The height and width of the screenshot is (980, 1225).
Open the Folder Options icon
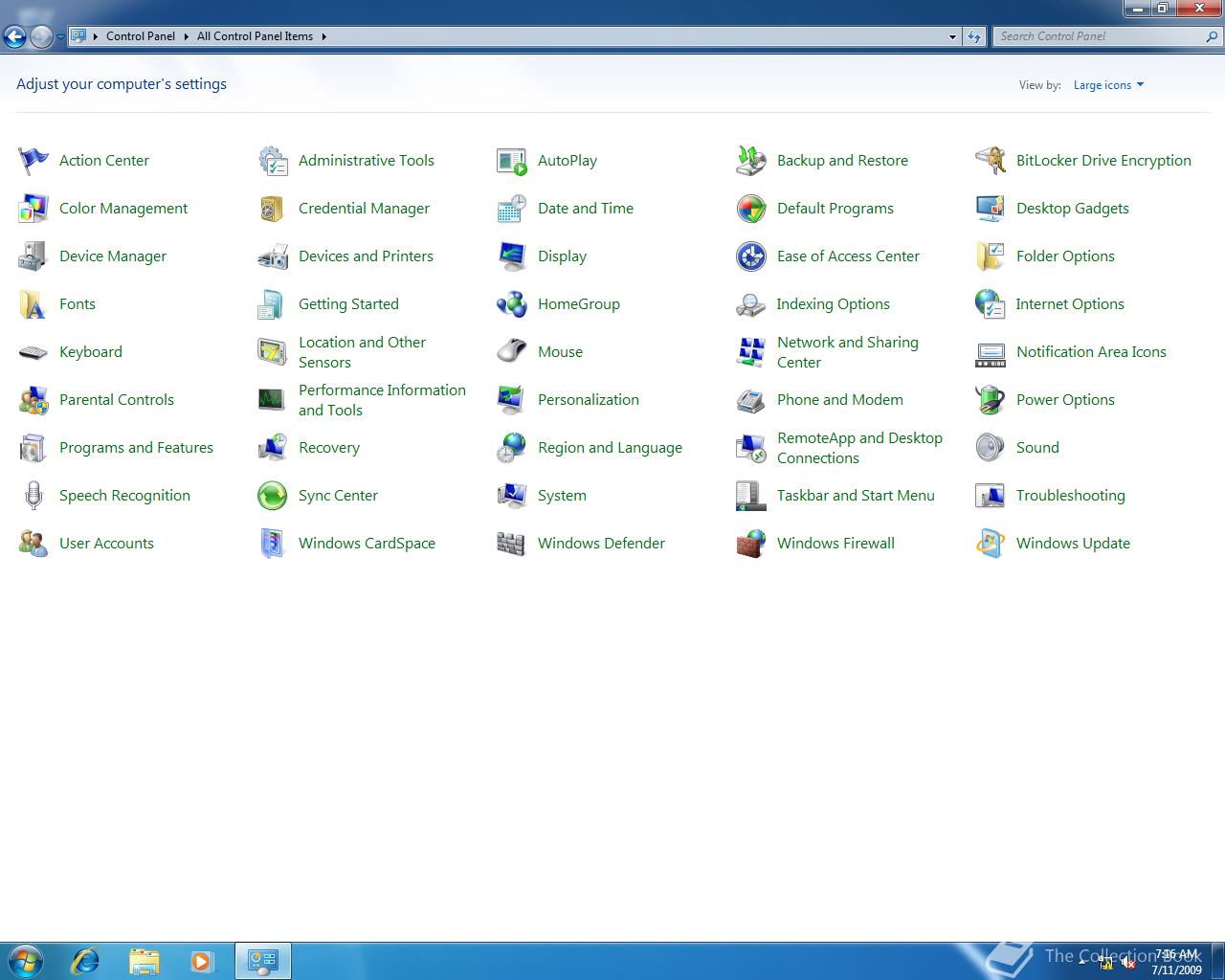[991, 256]
